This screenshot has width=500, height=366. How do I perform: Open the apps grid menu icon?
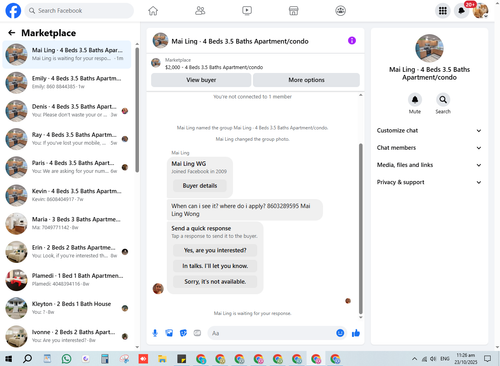click(443, 11)
